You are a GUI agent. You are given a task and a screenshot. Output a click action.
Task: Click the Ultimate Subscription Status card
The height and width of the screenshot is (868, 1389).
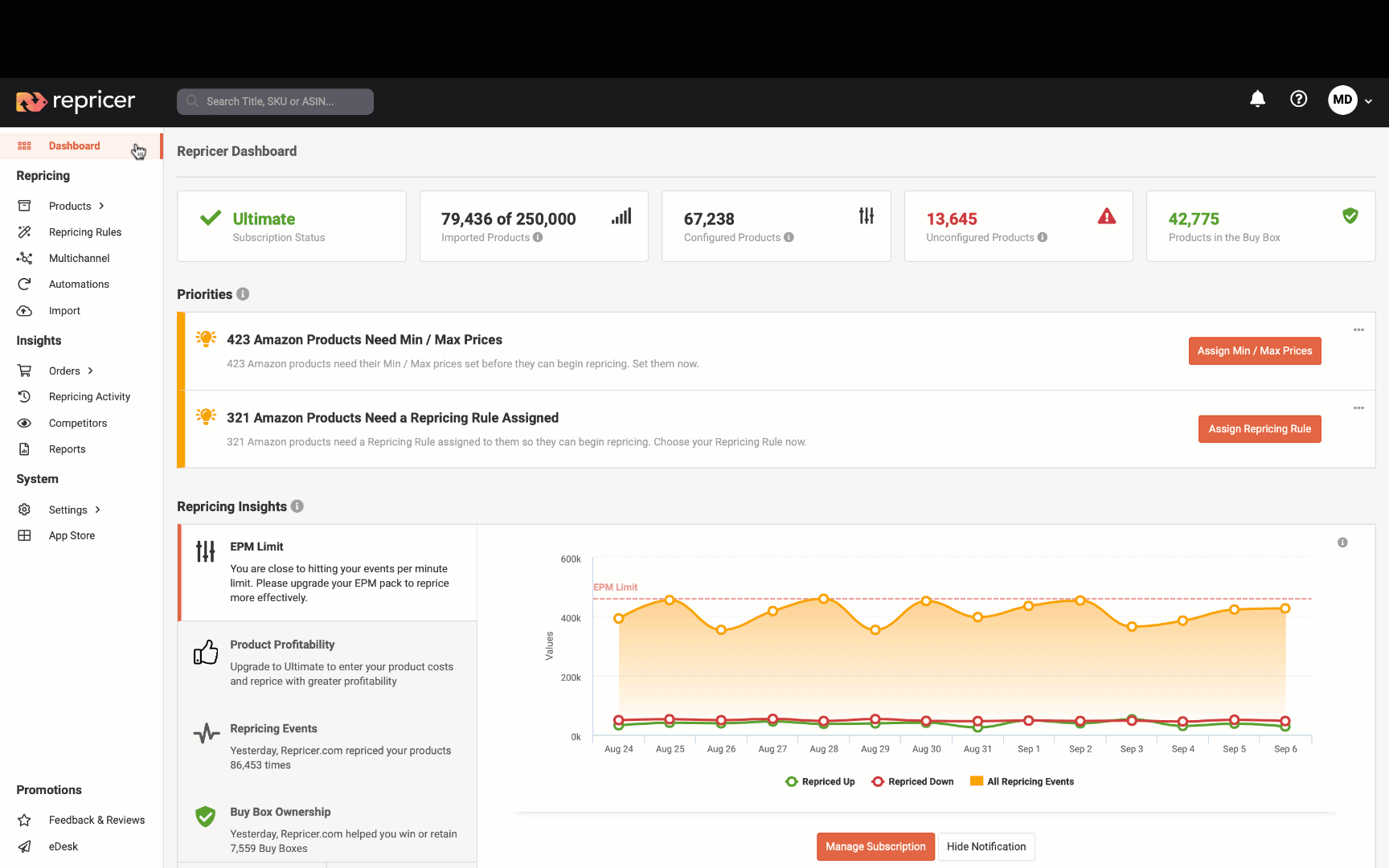[292, 226]
